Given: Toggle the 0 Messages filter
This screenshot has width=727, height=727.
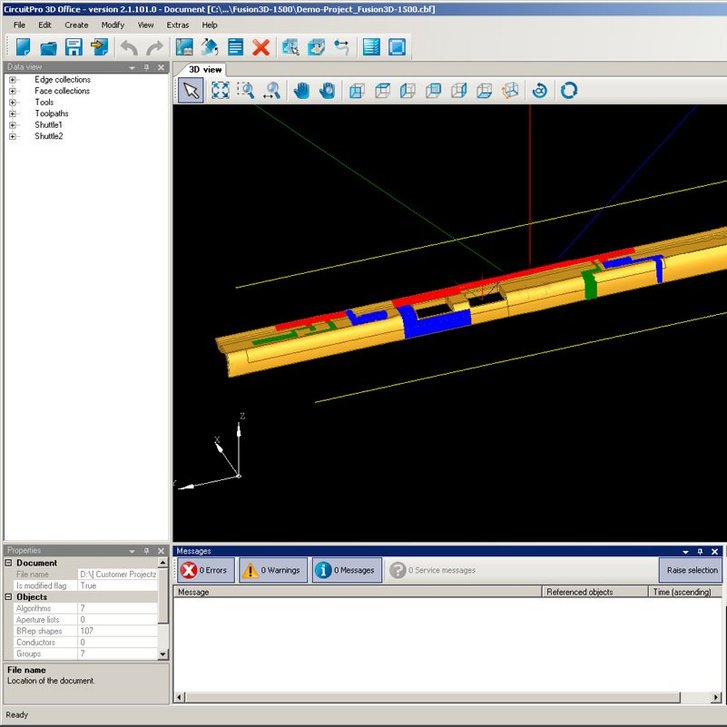Looking at the screenshot, I should coord(346,570).
